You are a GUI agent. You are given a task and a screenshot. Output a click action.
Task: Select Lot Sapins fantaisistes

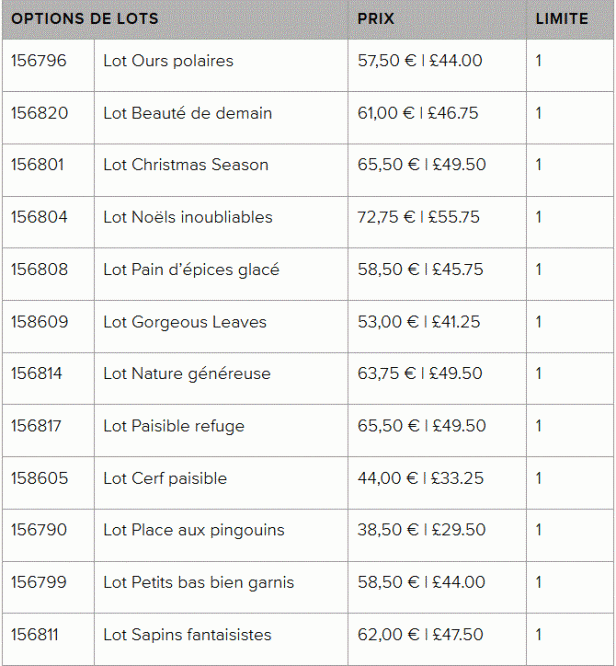coord(187,635)
